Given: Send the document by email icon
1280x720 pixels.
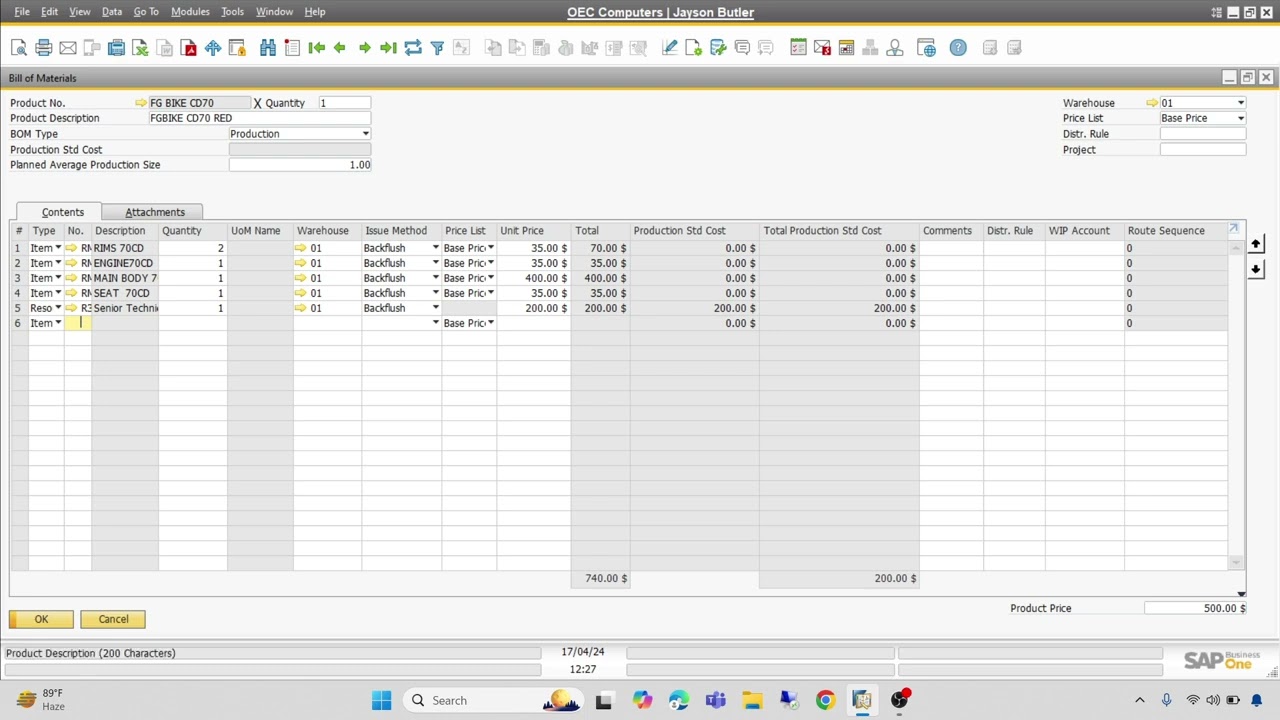Looking at the screenshot, I should pyautogui.click(x=67, y=48).
